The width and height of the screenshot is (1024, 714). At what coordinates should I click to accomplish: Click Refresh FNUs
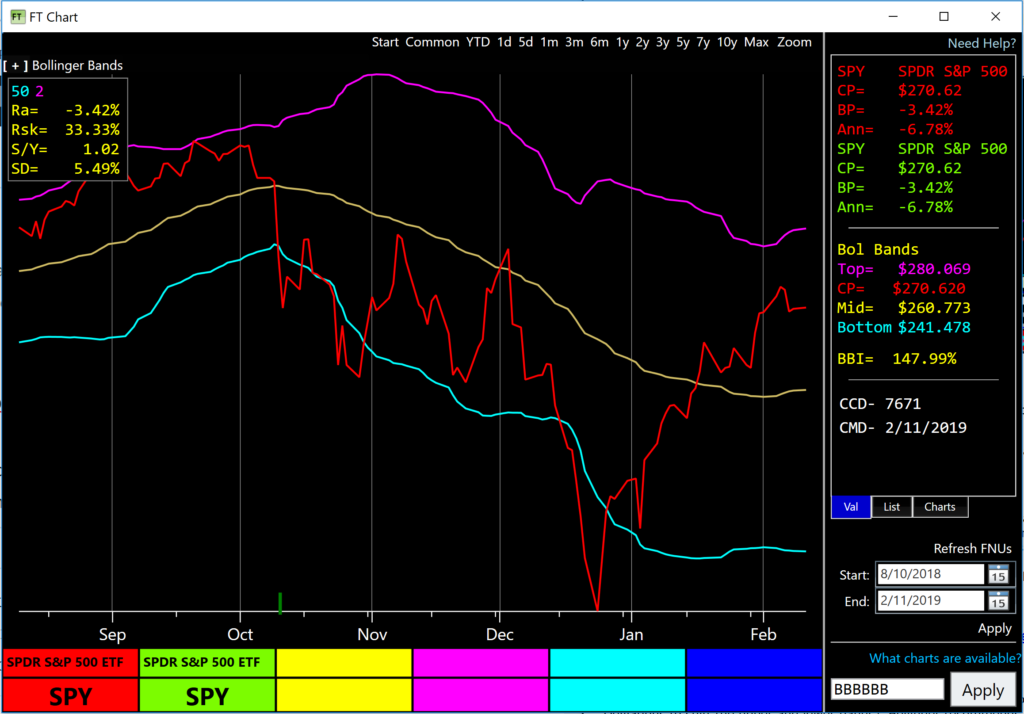click(x=974, y=548)
